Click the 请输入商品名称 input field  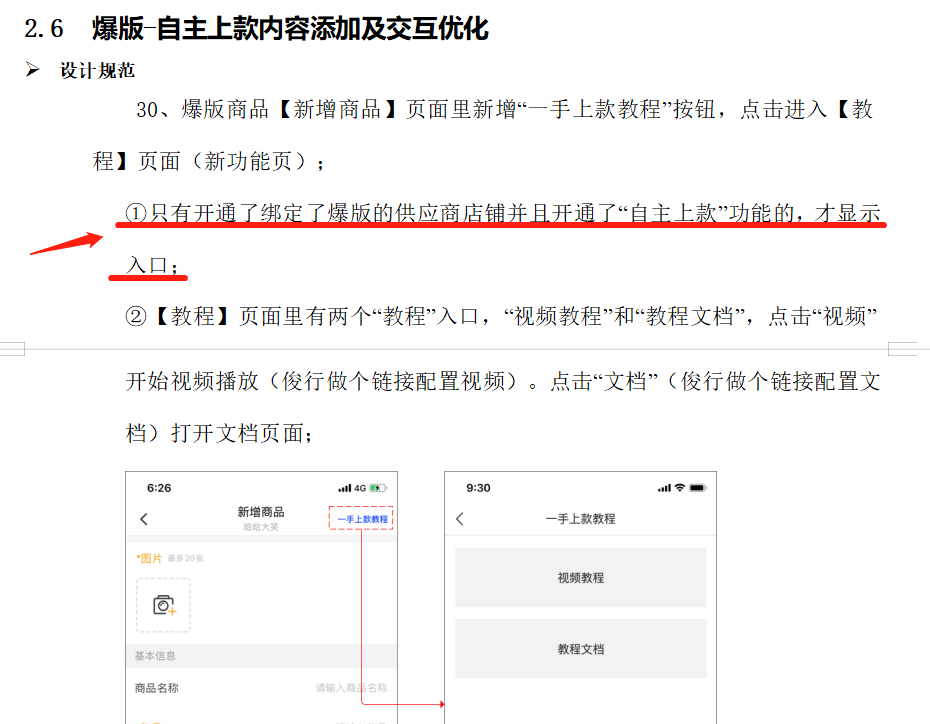[x=351, y=688]
